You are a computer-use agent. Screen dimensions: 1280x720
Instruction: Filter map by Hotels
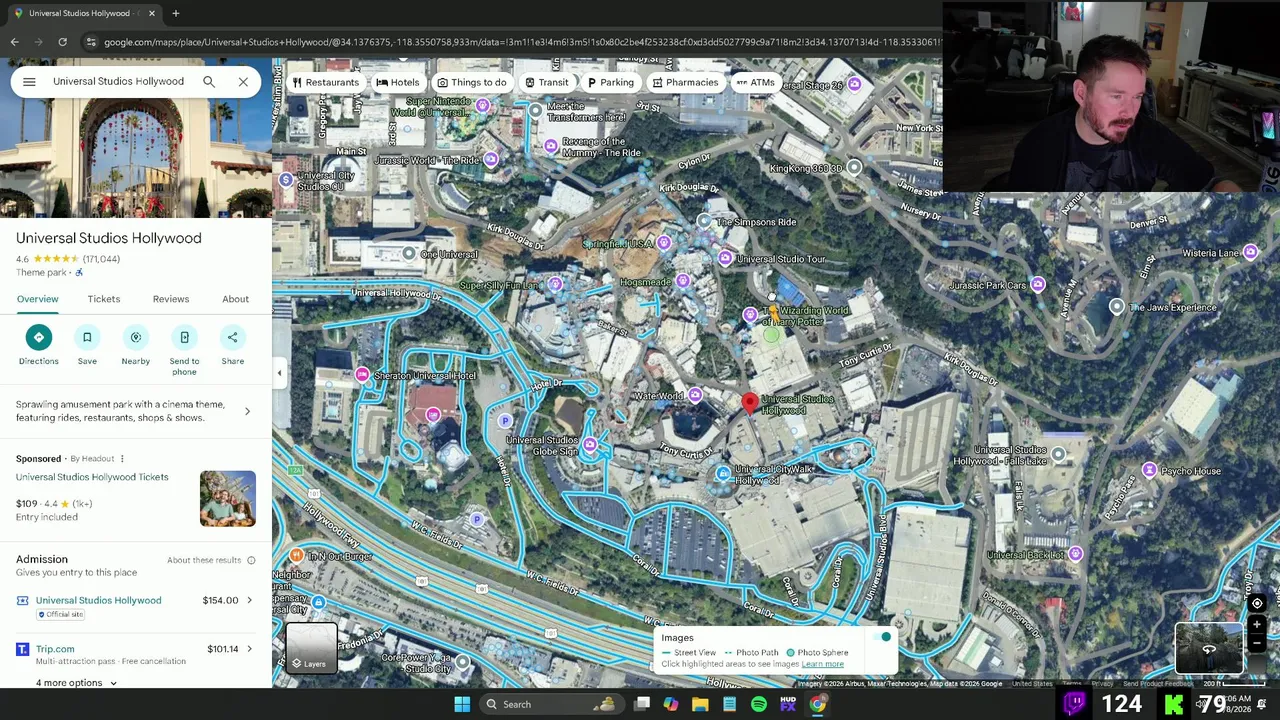pyautogui.click(x=398, y=82)
